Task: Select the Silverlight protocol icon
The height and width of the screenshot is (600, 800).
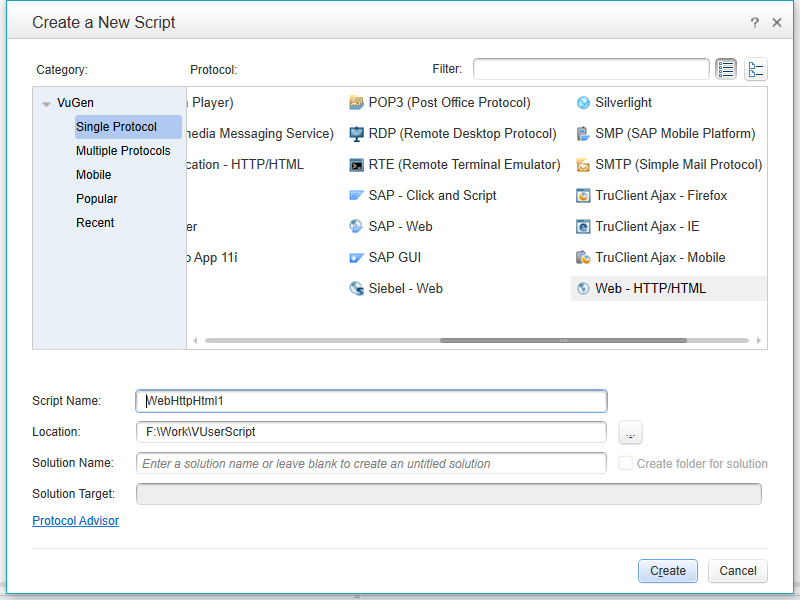Action: pos(583,103)
